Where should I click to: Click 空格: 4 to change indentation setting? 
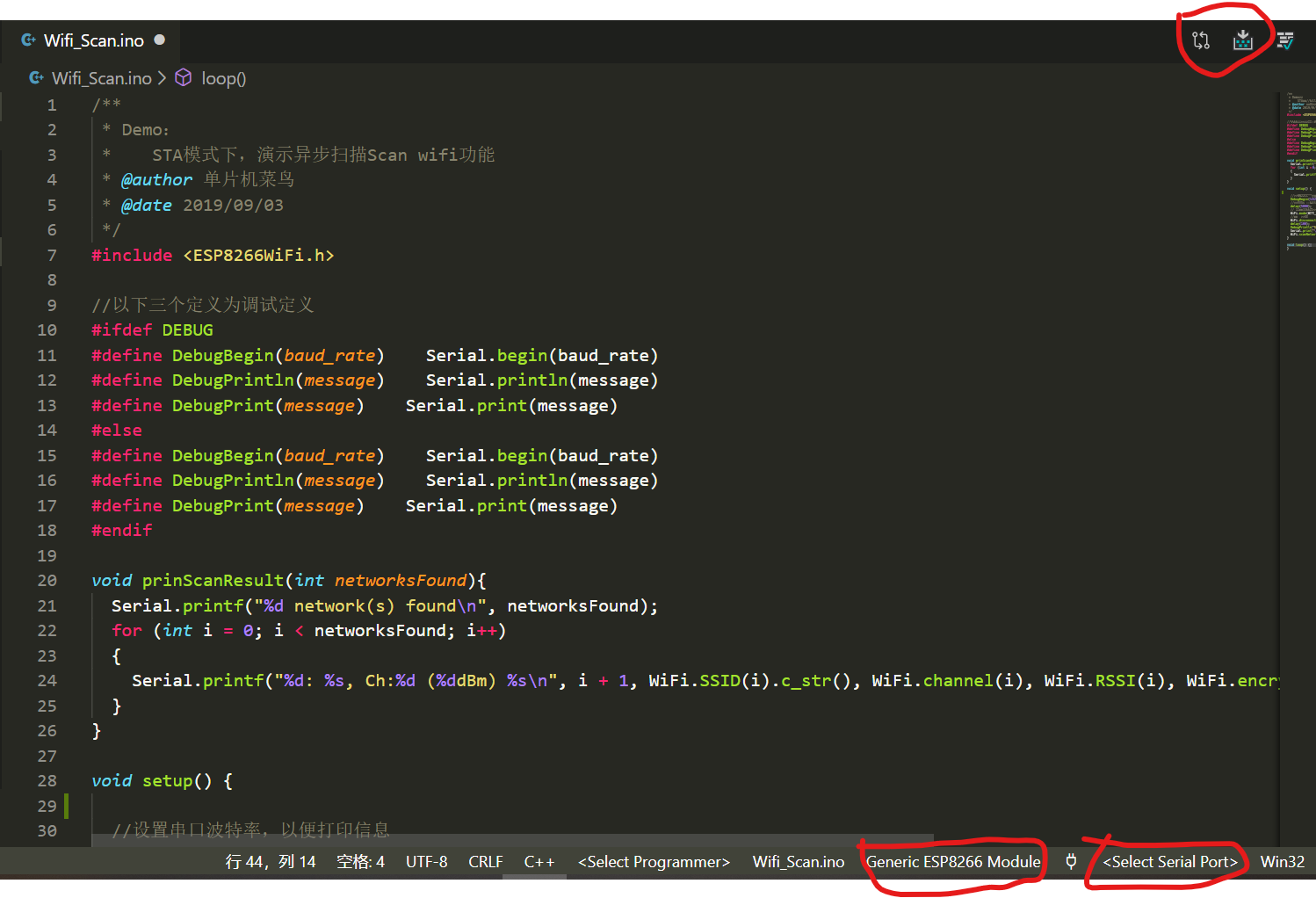tap(360, 862)
